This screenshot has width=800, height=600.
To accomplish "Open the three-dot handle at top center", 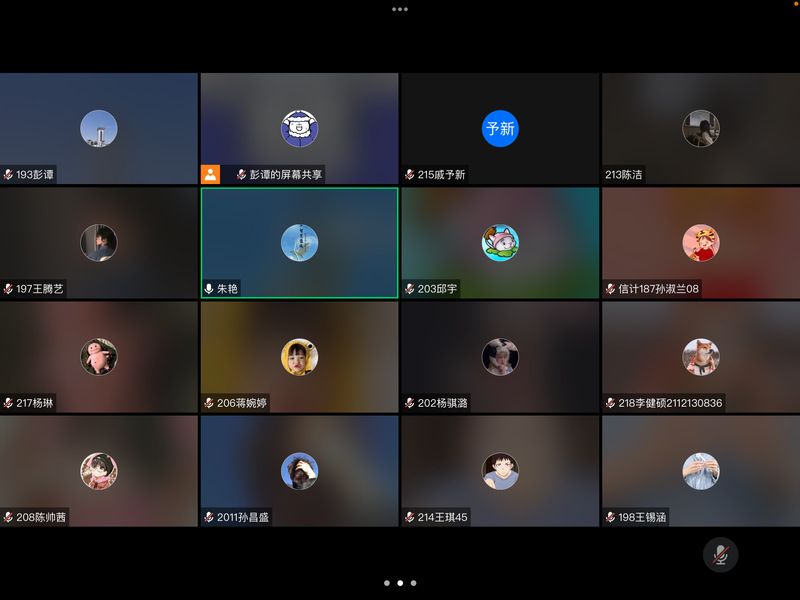I will pyautogui.click(x=400, y=9).
